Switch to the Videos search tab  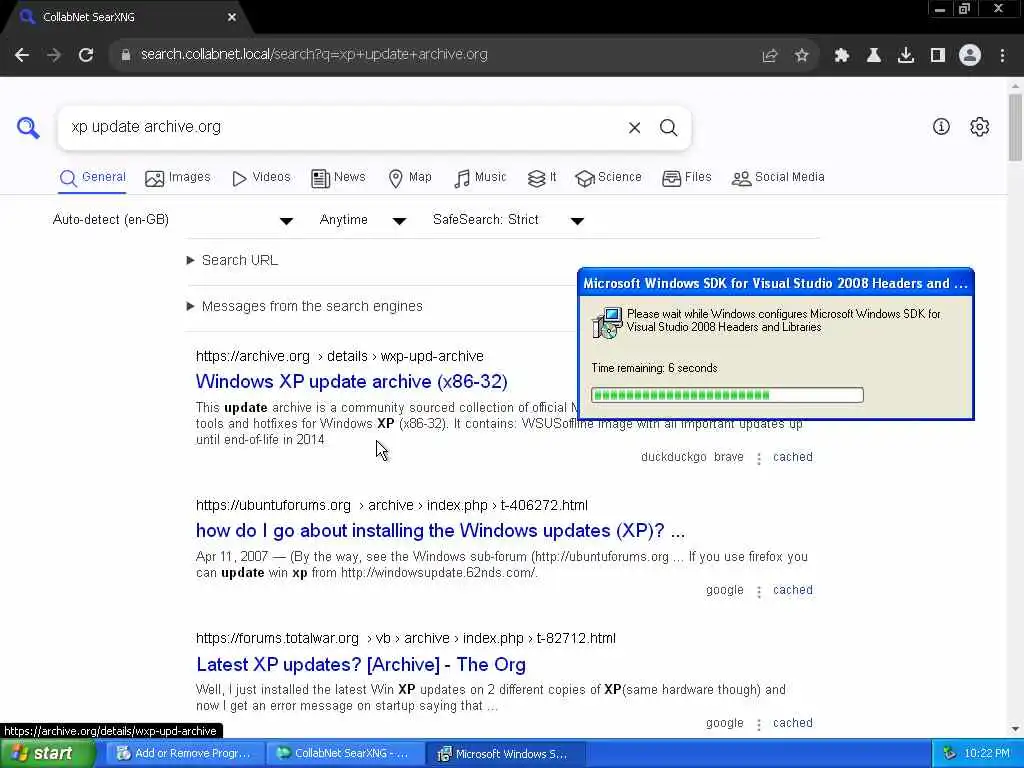click(x=261, y=178)
